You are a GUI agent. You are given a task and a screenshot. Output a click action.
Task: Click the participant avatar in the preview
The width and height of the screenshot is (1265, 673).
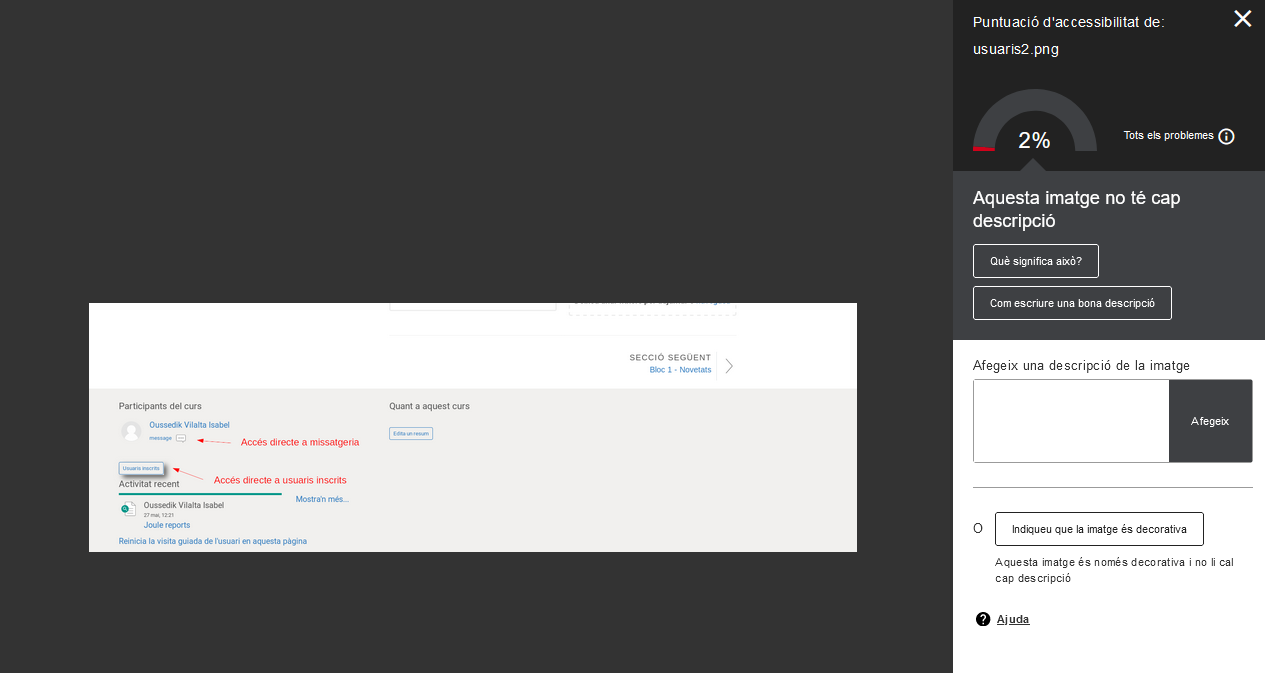click(x=131, y=431)
